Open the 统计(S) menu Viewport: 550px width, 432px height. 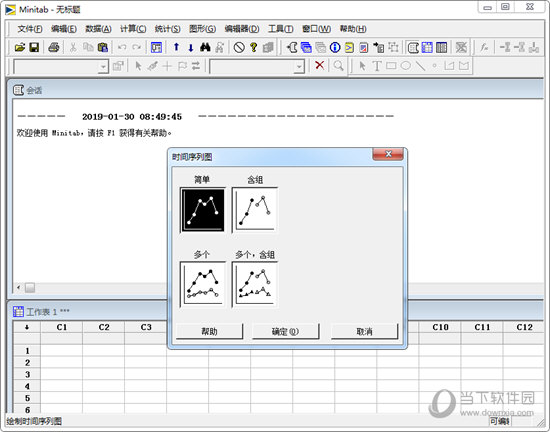(x=168, y=29)
